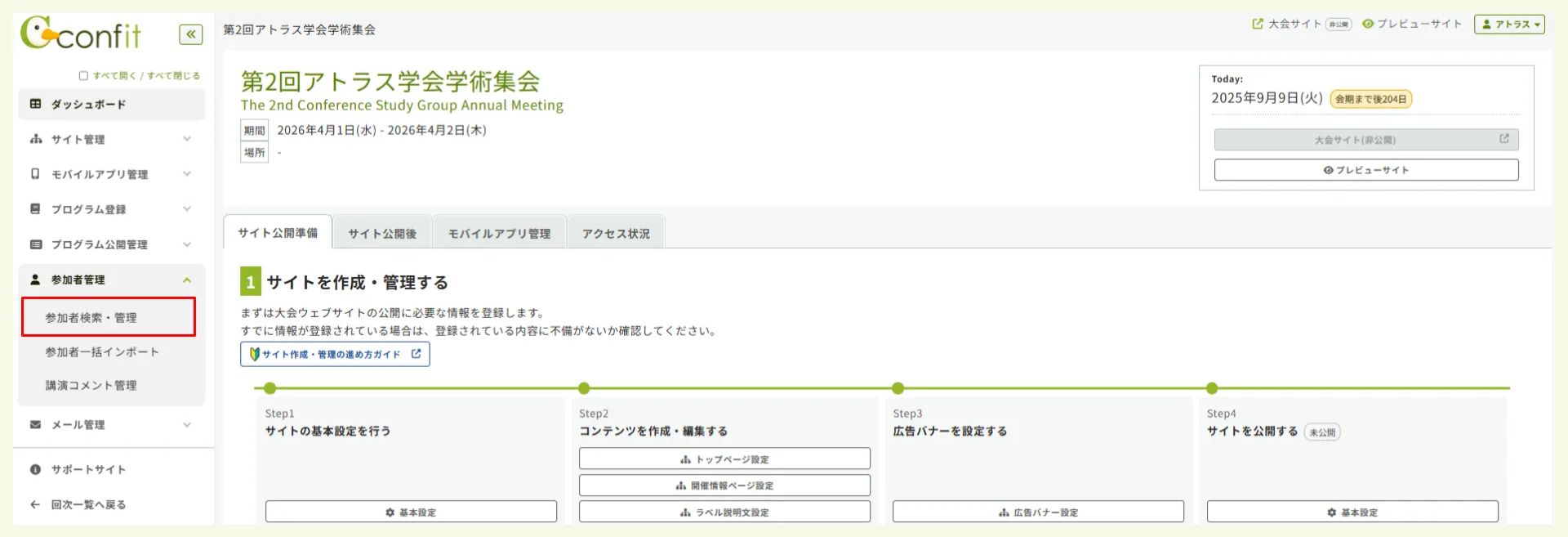Viewport: 1568px width, 537px height.
Task: Click external link icon on guide button
Action: [416, 354]
